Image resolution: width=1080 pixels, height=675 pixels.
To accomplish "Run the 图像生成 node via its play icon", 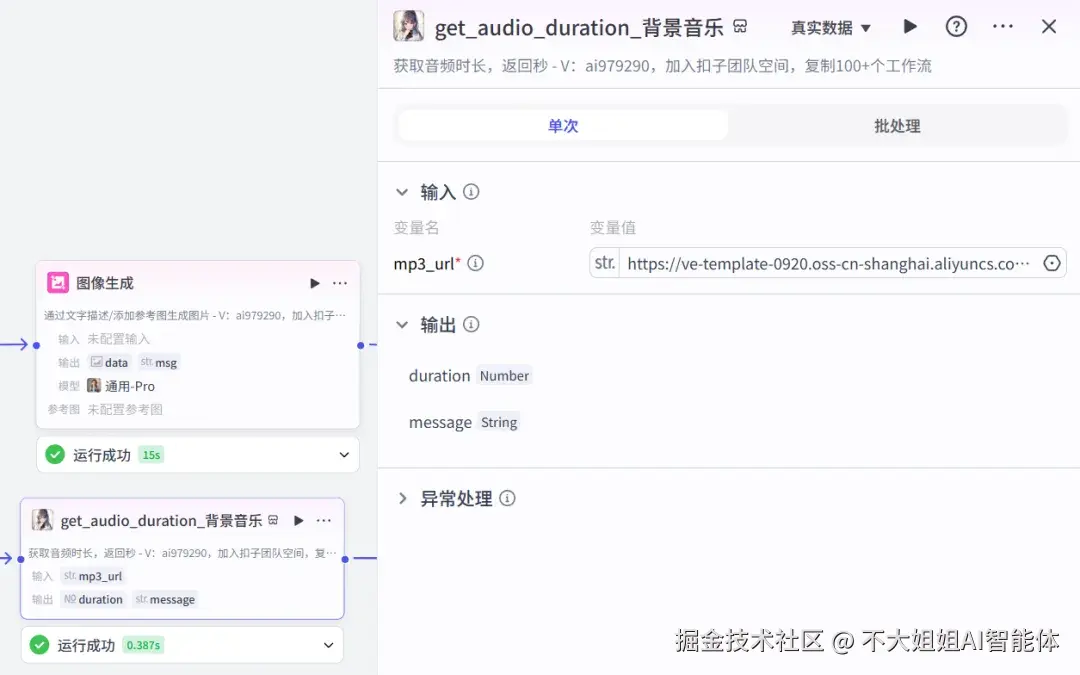I will [x=314, y=283].
